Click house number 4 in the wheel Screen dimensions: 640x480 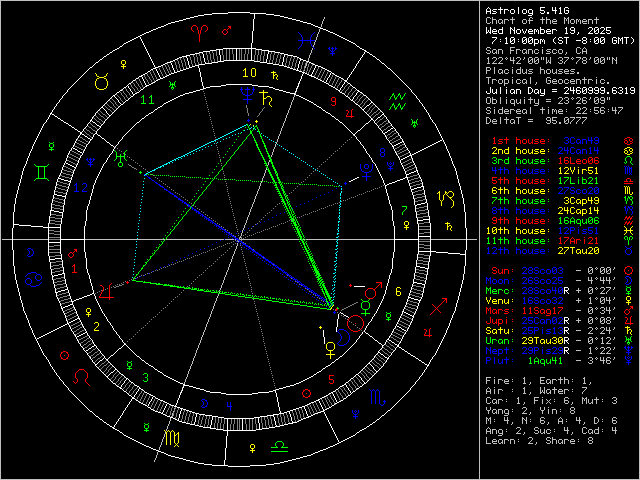229,406
